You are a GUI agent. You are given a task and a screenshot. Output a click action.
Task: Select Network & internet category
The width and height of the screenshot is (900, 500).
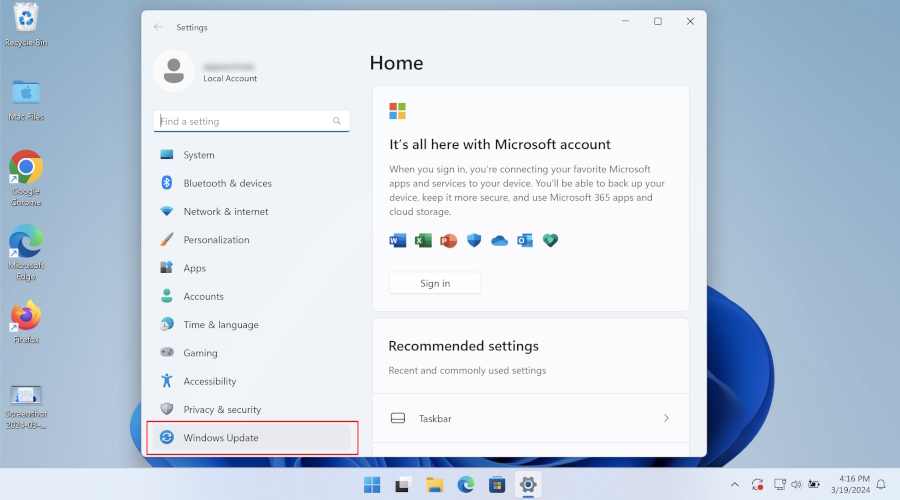251,211
